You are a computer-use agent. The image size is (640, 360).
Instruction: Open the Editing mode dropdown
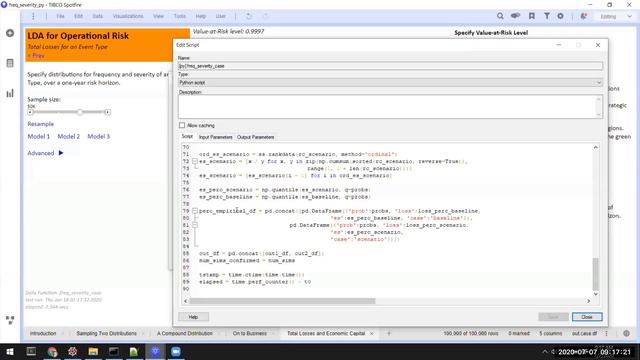point(616,16)
